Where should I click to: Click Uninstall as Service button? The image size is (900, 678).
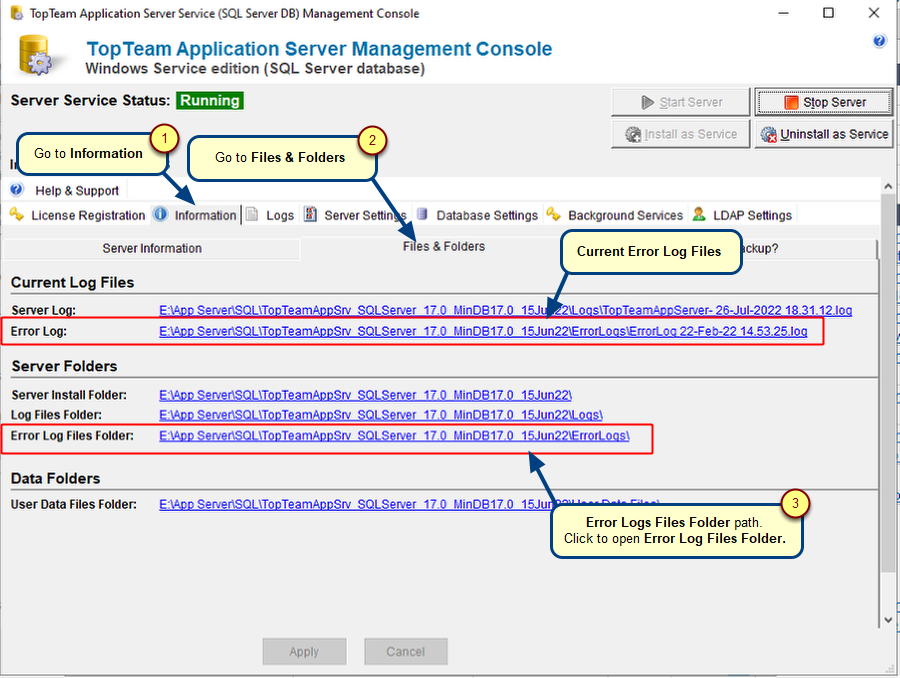pyautogui.click(x=824, y=134)
